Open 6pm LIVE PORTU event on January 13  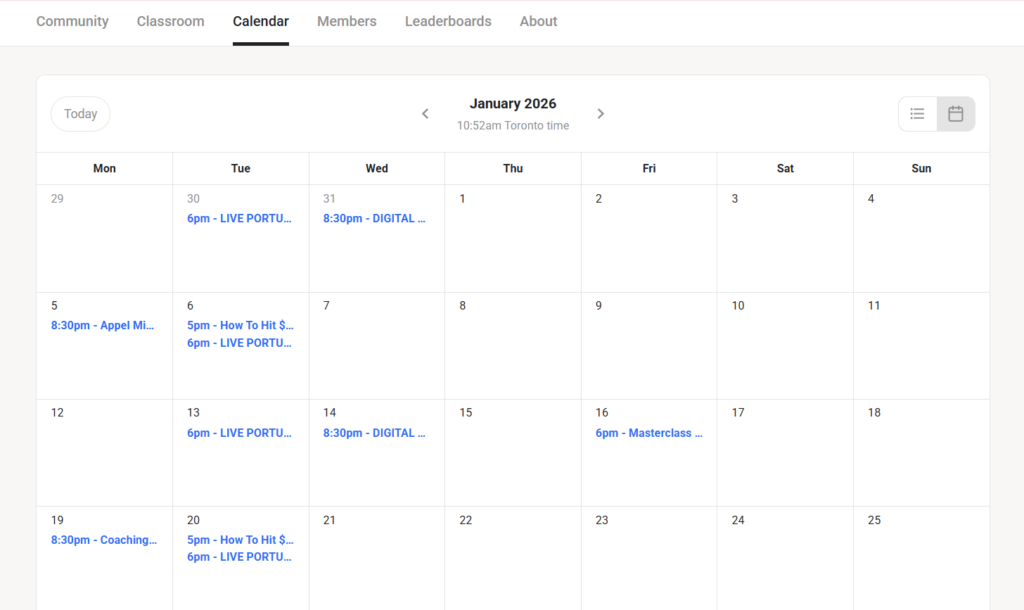point(240,433)
